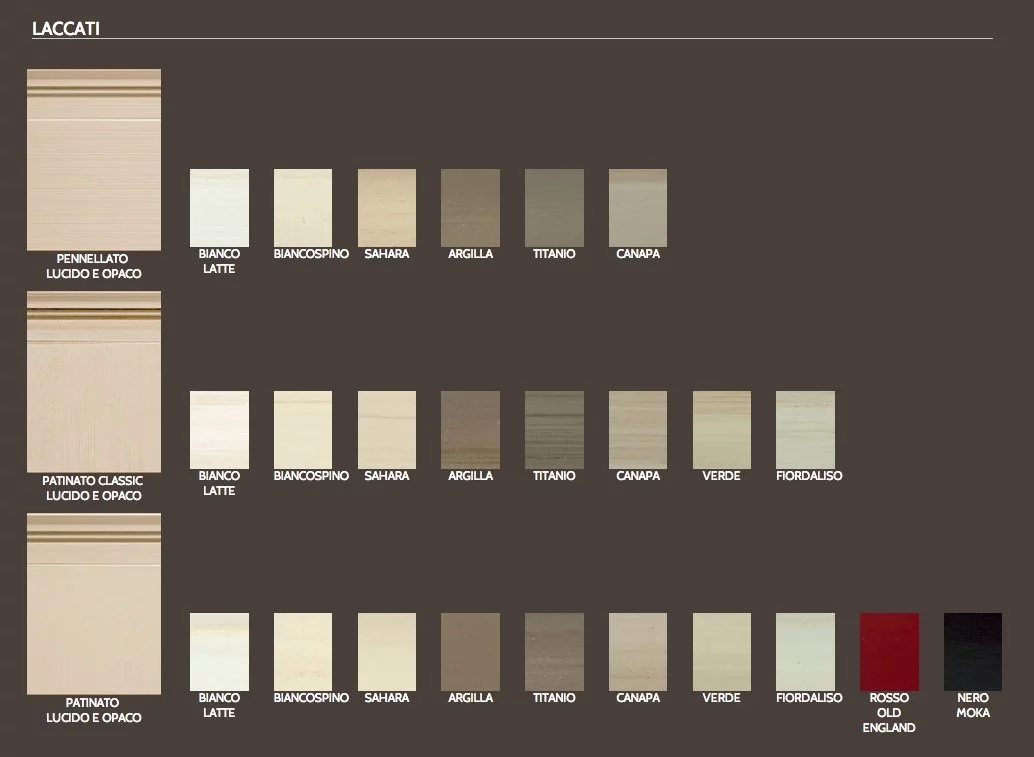Image resolution: width=1034 pixels, height=757 pixels.
Task: Click the Sahara swatch in the bottom Patinato row
Action: [x=387, y=652]
